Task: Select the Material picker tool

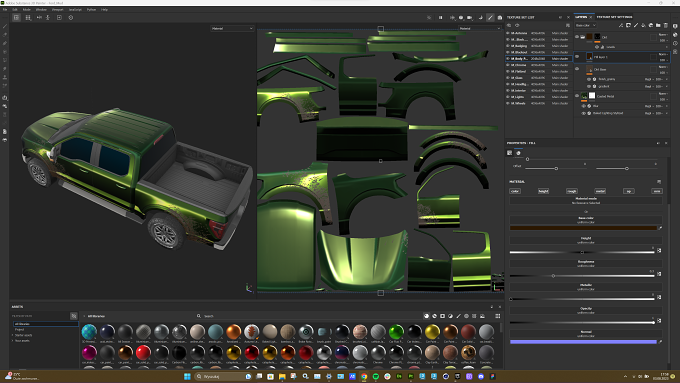Action: tap(5, 85)
